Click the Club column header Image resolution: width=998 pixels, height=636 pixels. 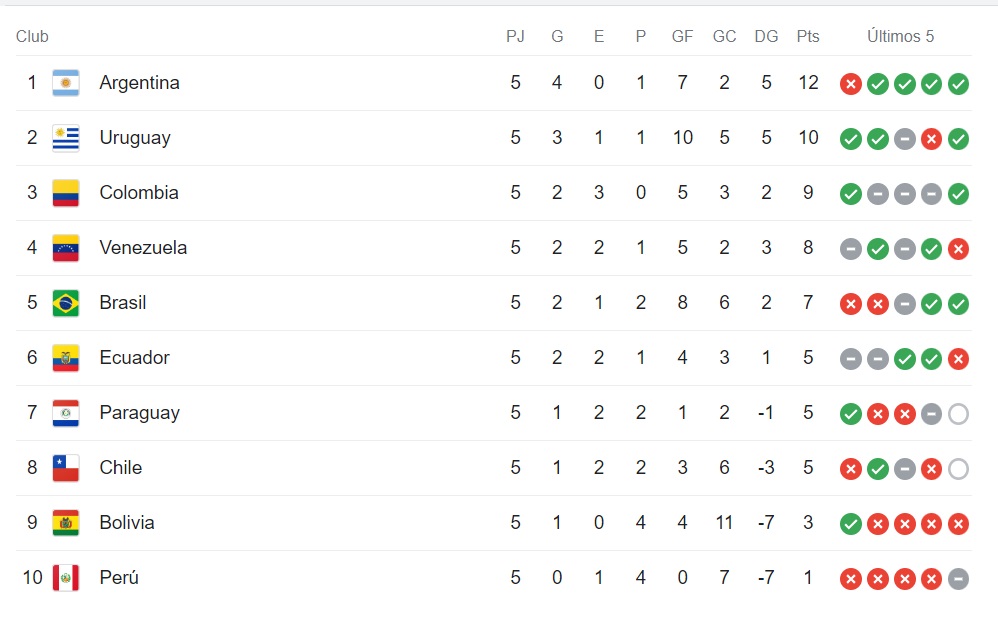click(32, 37)
